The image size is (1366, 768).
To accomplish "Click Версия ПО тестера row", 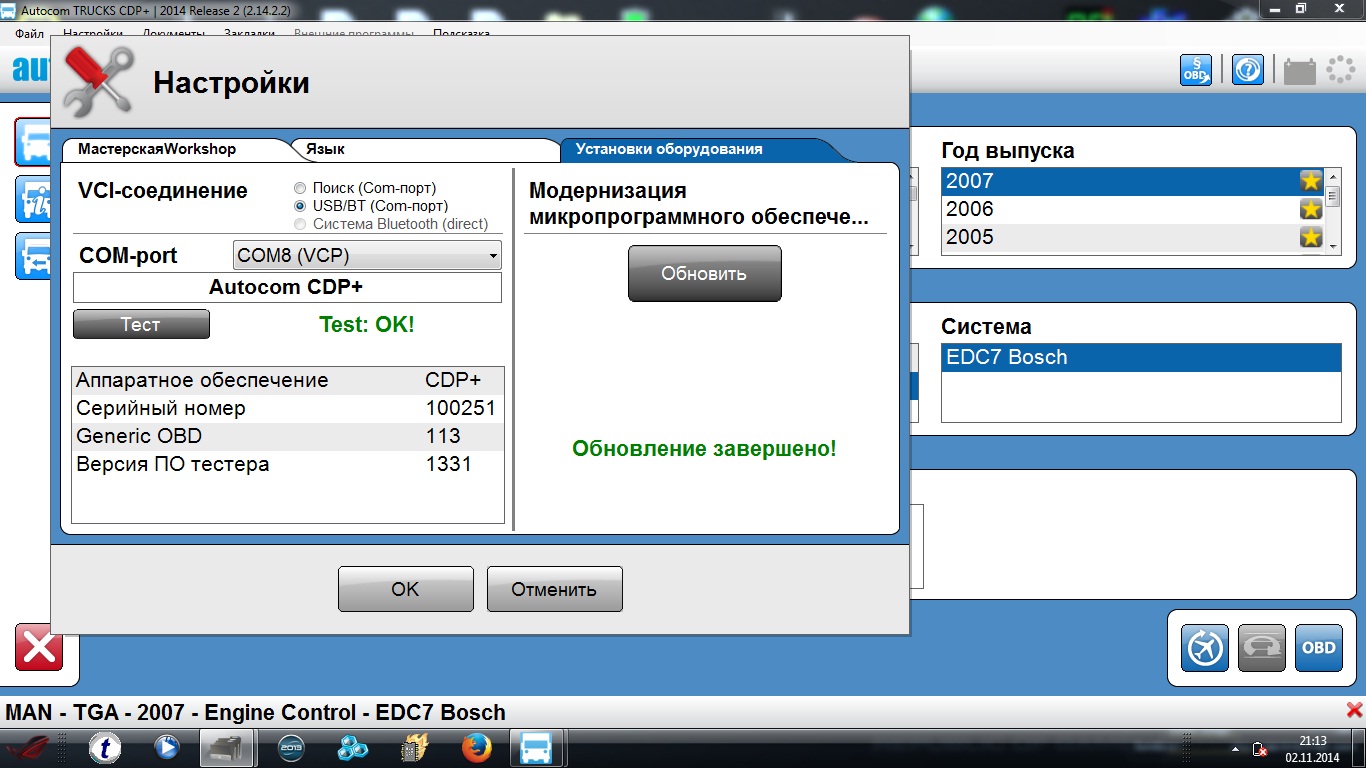I will (287, 464).
